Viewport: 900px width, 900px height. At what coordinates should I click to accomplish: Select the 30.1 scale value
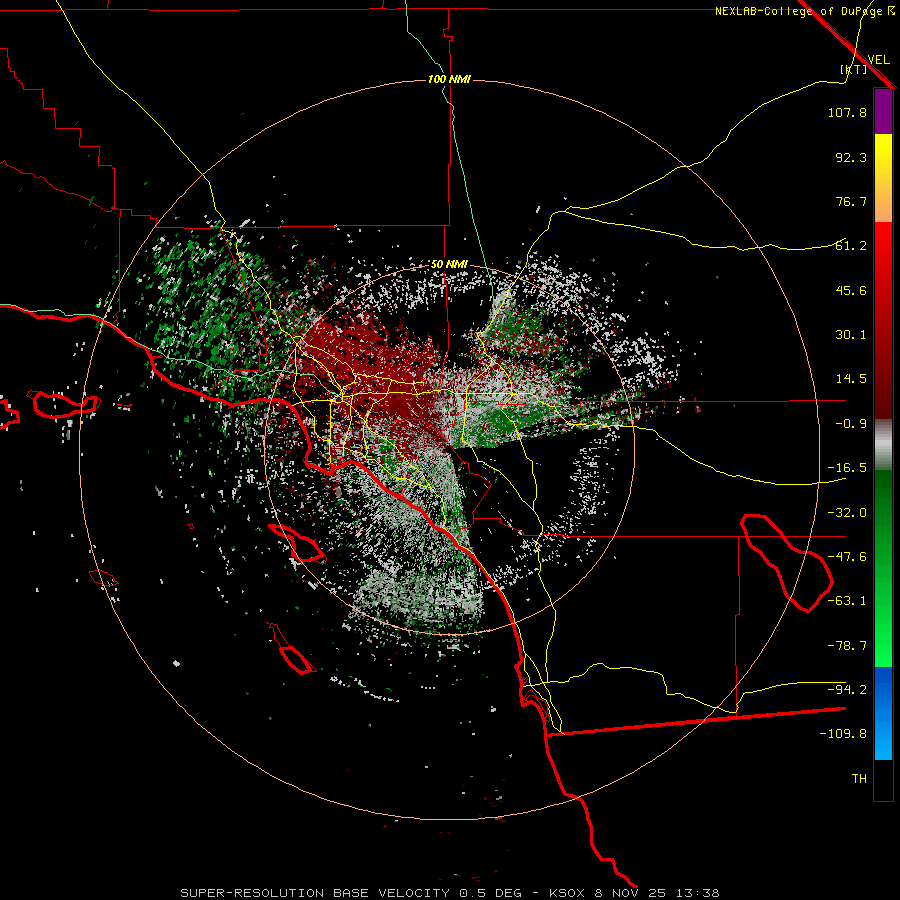tap(851, 335)
